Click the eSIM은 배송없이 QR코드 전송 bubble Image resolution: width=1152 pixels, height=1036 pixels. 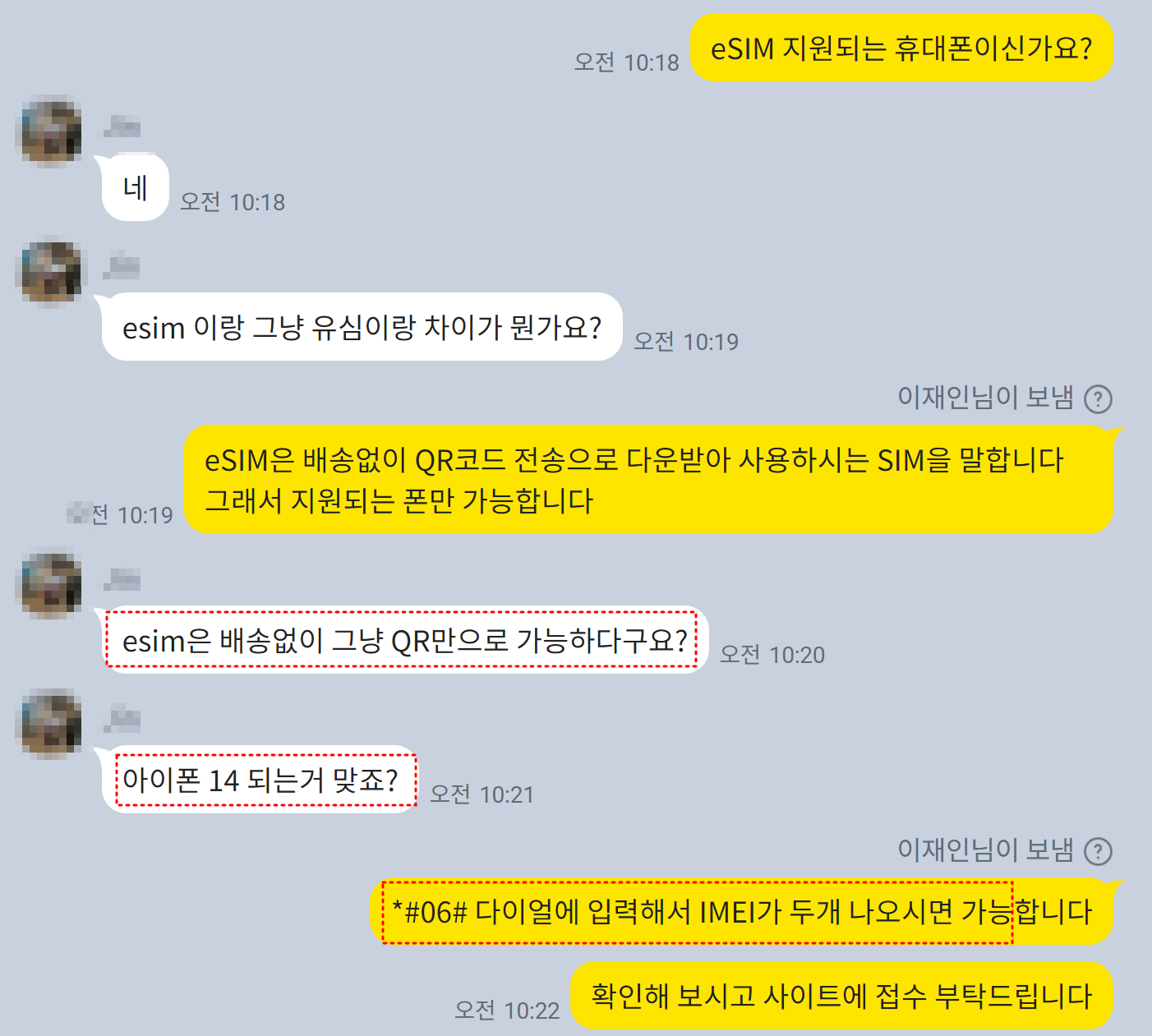click(x=649, y=480)
